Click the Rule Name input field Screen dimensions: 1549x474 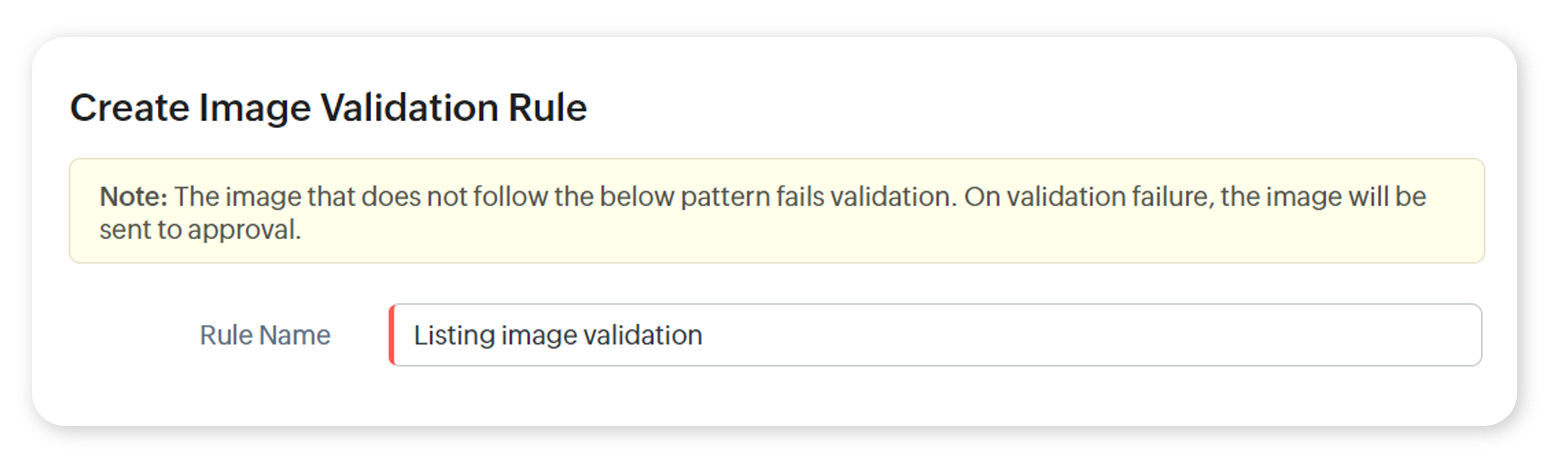point(935,335)
